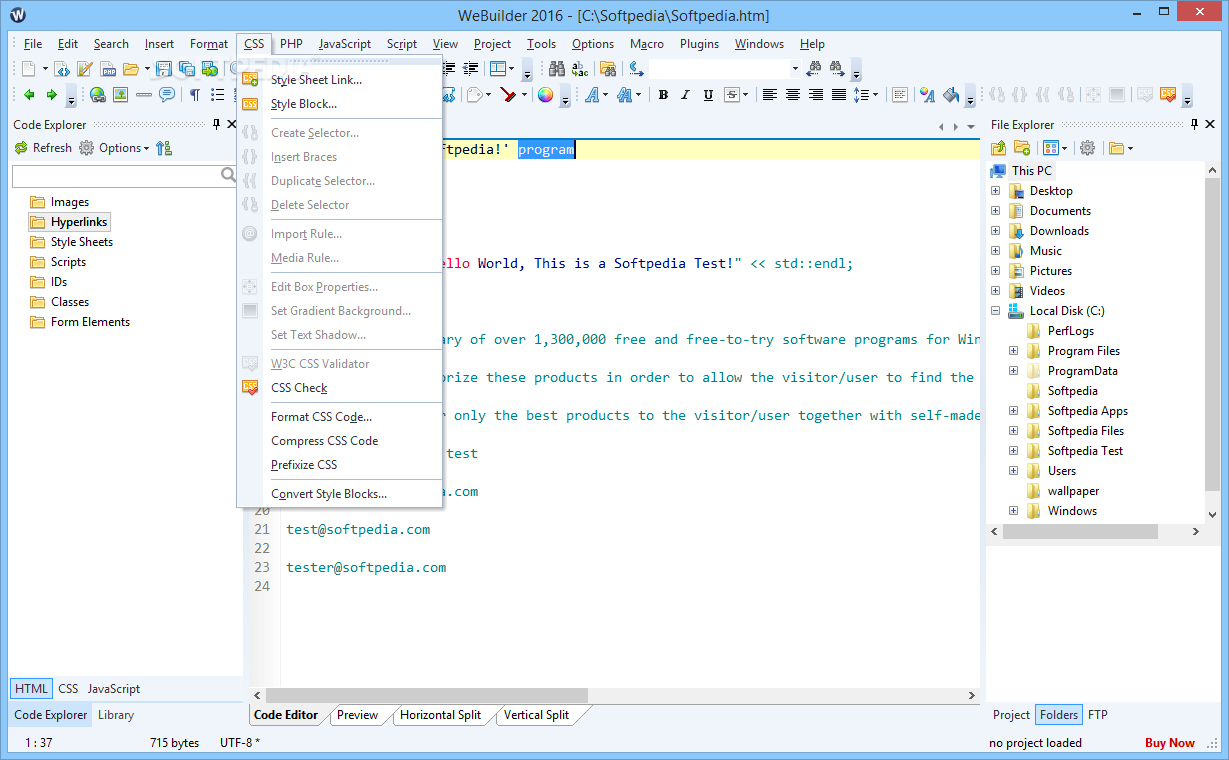Insert a paragraph with the pilcrow icon
Image resolution: width=1229 pixels, height=760 pixels.
pyautogui.click(x=194, y=95)
